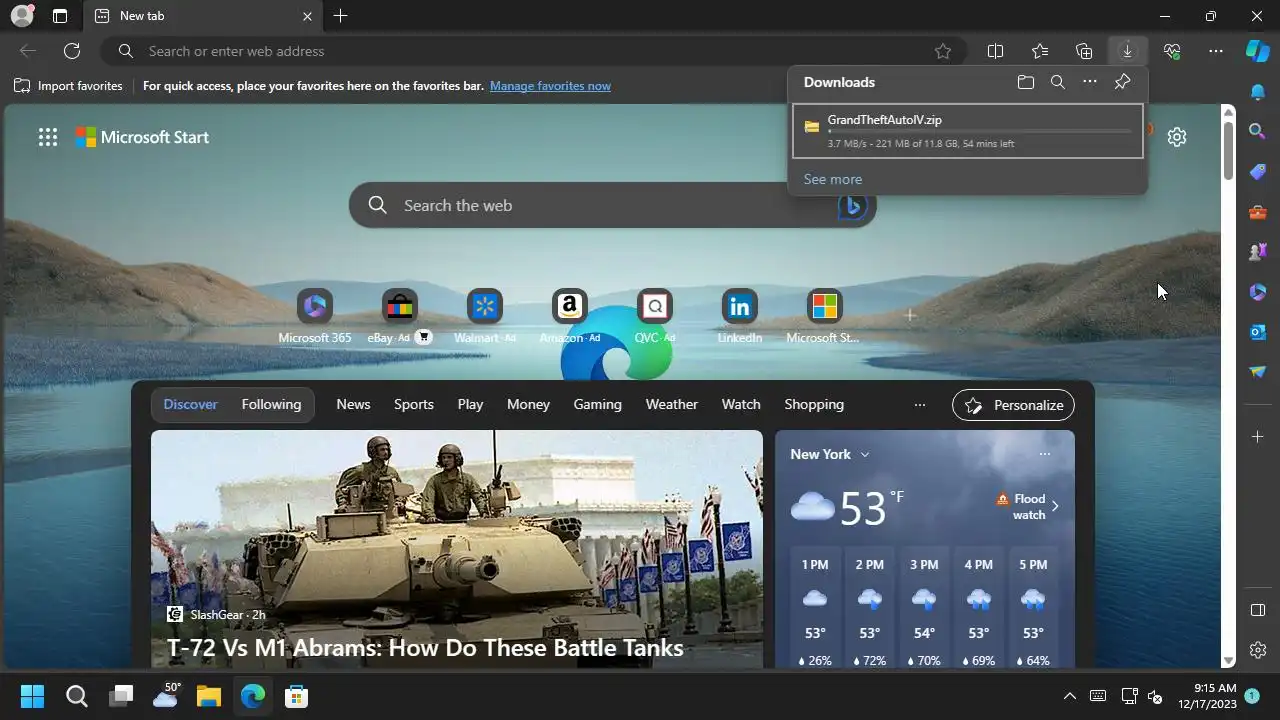Screen dimensions: 1280x720
Task: Open the Shopping feed tab
Action: tap(814, 404)
